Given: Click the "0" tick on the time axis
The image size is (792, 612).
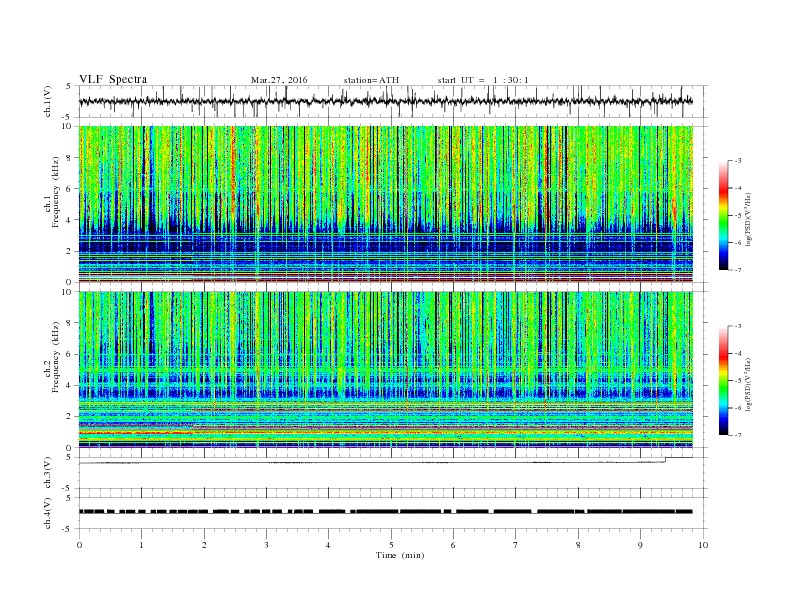Looking at the screenshot, I should (79, 545).
